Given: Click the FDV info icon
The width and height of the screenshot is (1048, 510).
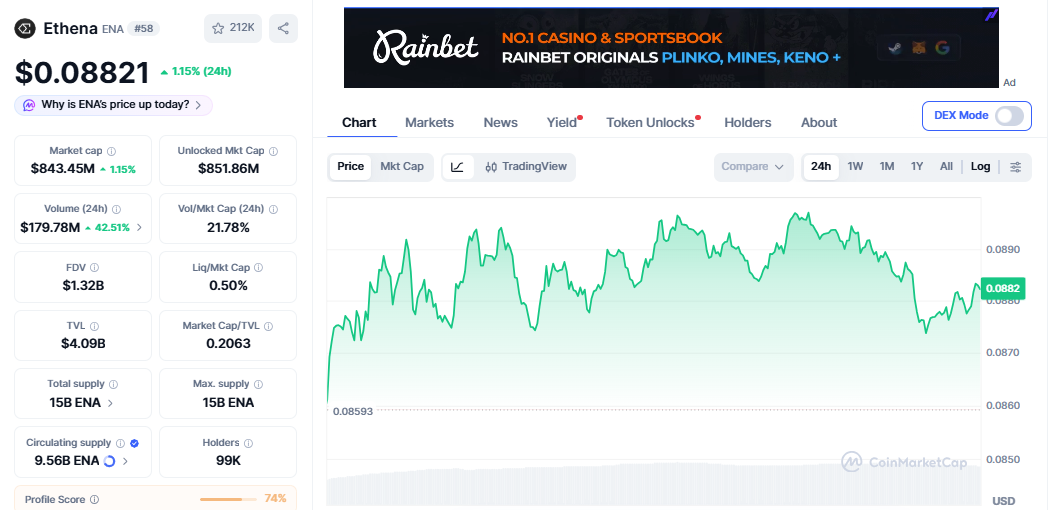Looking at the screenshot, I should pyautogui.click(x=94, y=267).
